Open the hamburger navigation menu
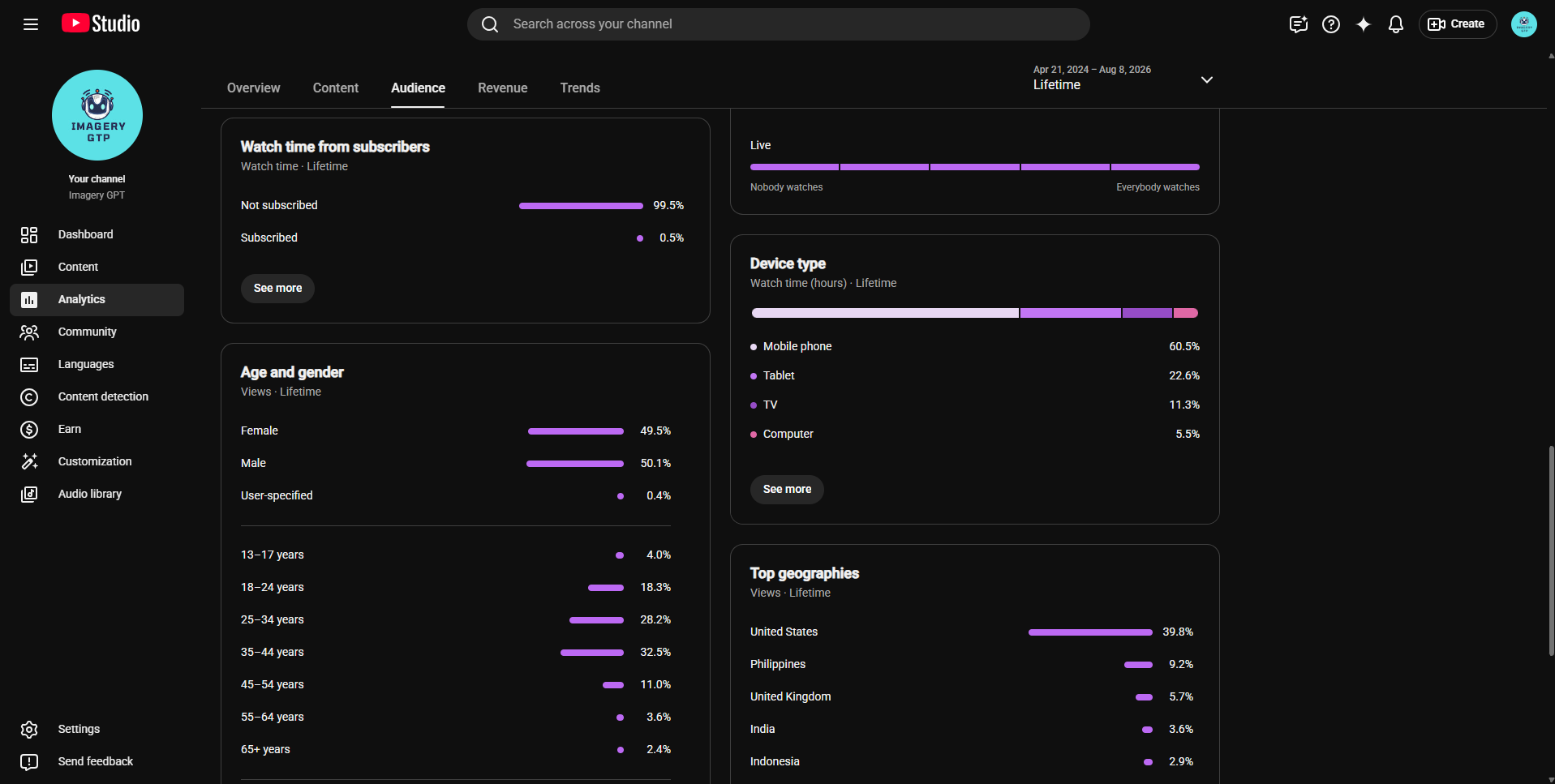 pos(31,24)
